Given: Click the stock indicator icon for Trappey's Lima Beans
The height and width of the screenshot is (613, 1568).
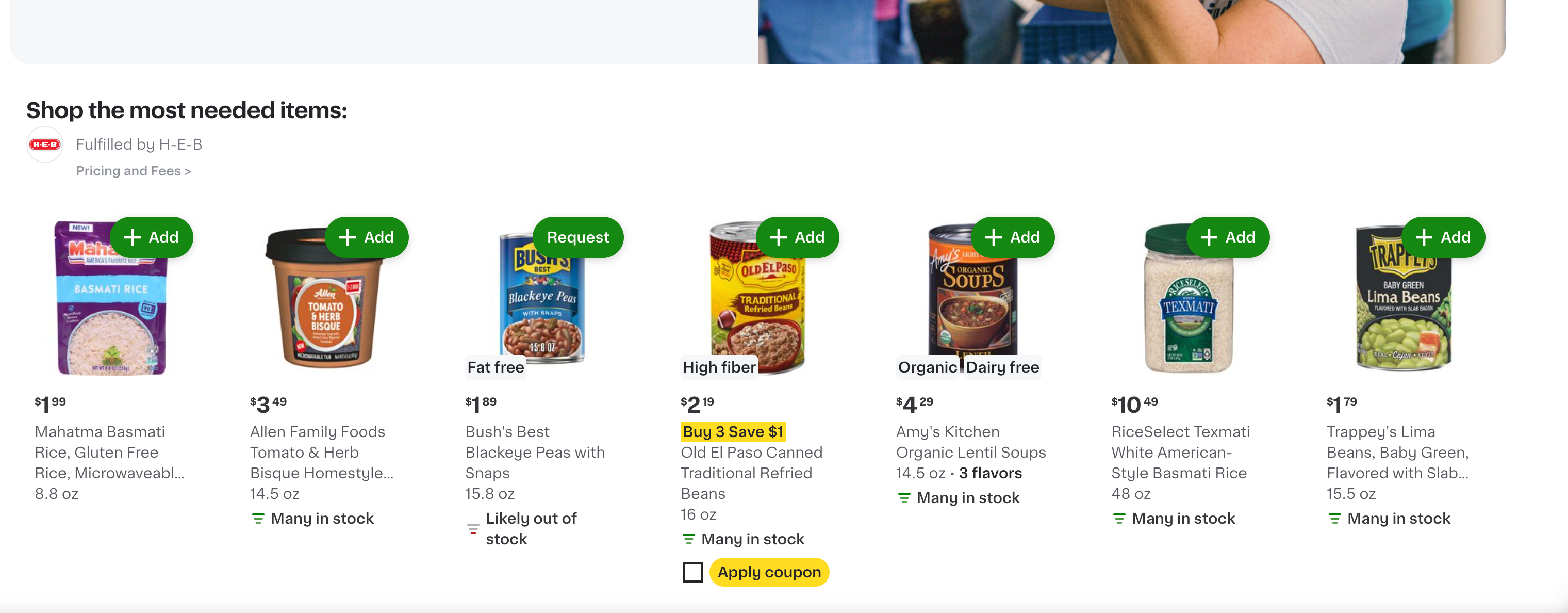Looking at the screenshot, I should pos(1334,518).
